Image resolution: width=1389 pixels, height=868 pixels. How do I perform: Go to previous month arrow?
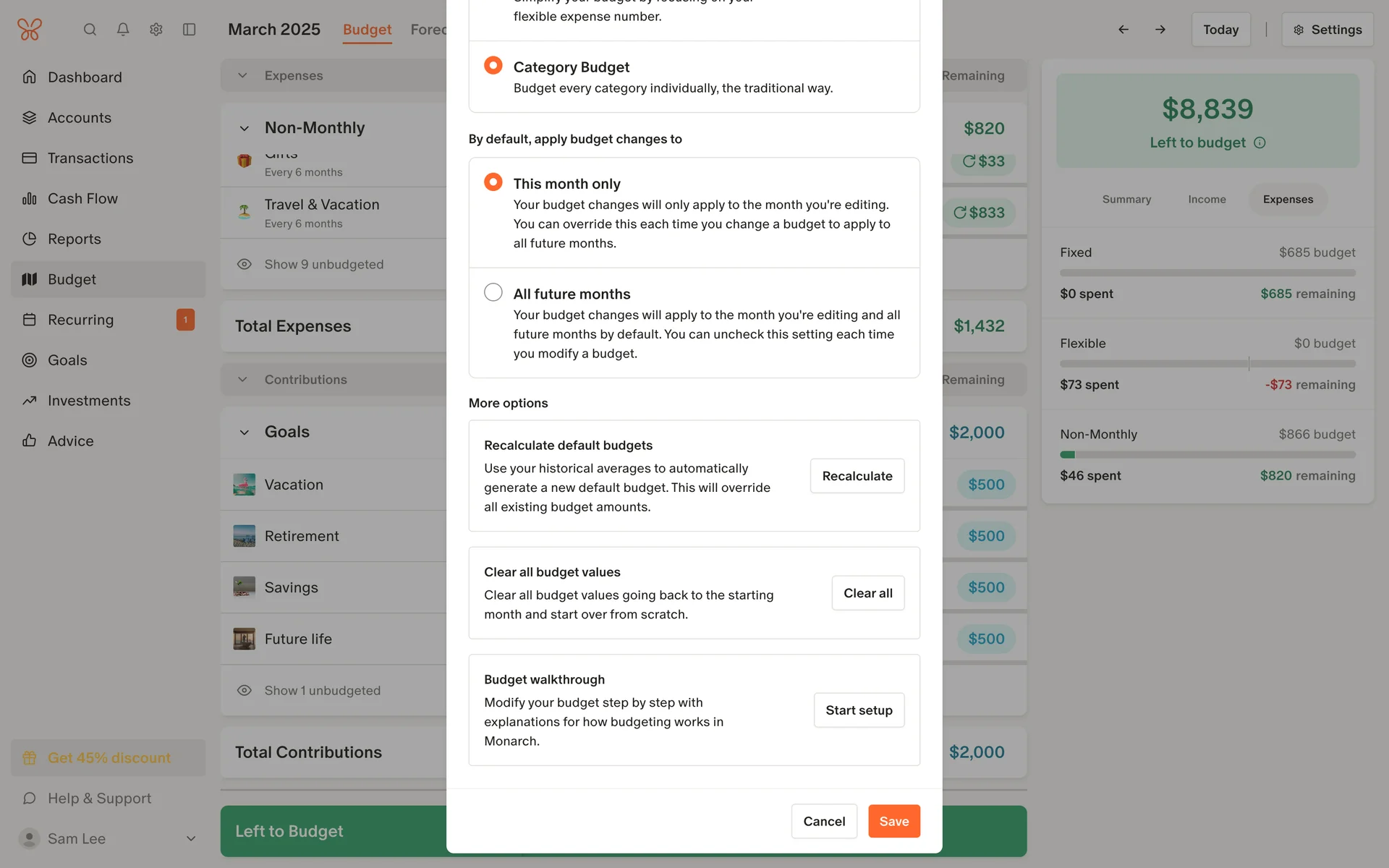point(1123,30)
